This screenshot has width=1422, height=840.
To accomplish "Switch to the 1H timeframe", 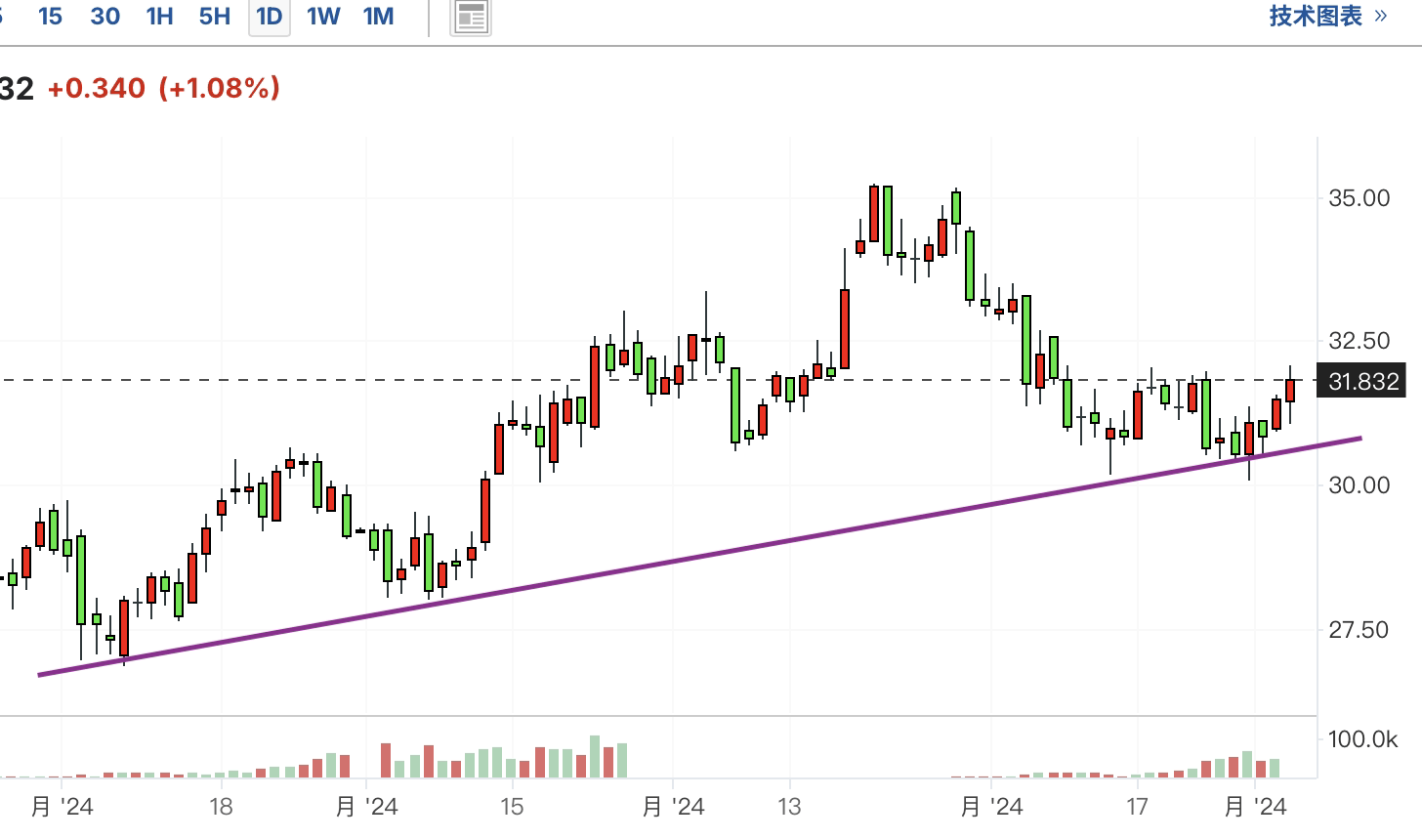I will tap(159, 17).
